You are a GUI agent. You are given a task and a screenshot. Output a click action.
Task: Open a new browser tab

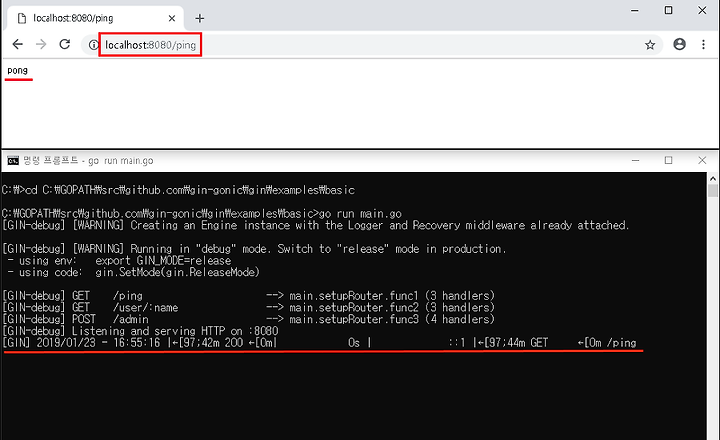pos(199,18)
